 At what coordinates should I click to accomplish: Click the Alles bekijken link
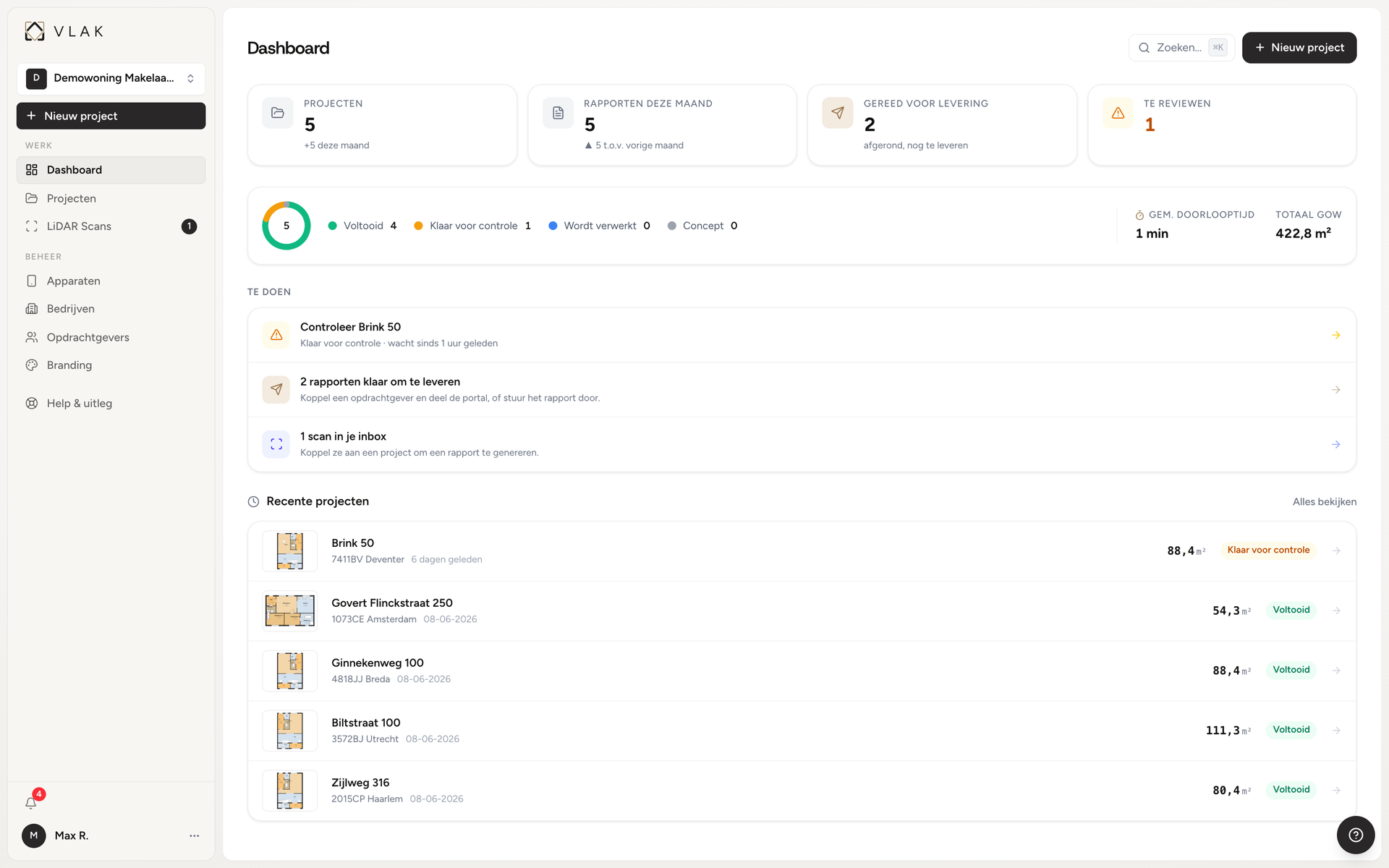pos(1325,501)
